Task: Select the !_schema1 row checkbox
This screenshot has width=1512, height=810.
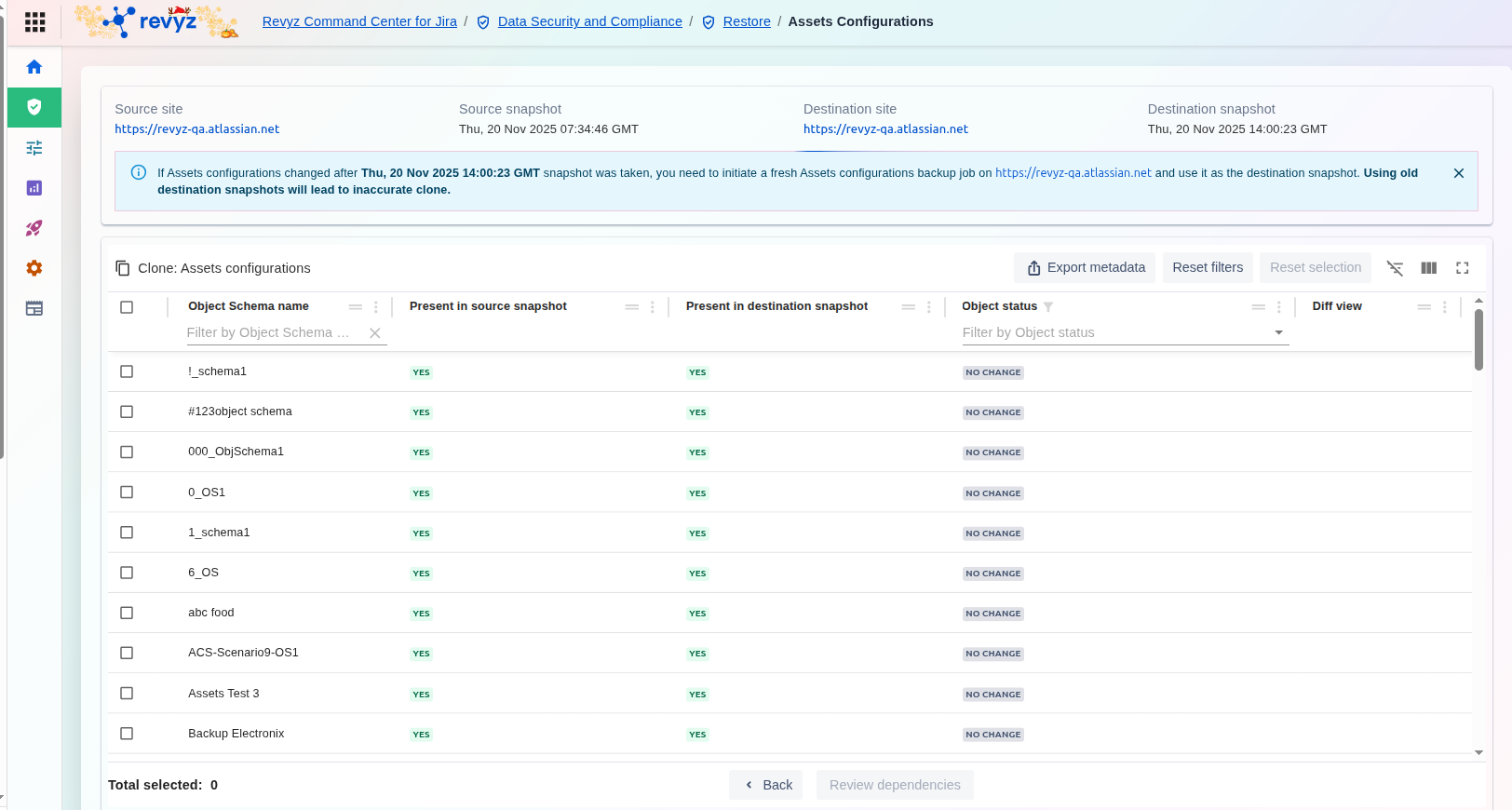Action: click(x=127, y=371)
